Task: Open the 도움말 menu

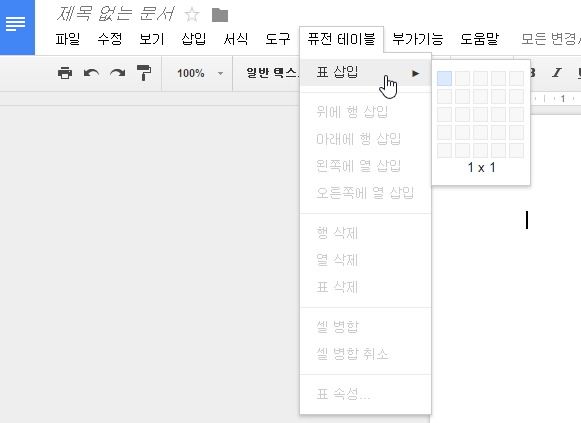Action: pyautogui.click(x=479, y=39)
